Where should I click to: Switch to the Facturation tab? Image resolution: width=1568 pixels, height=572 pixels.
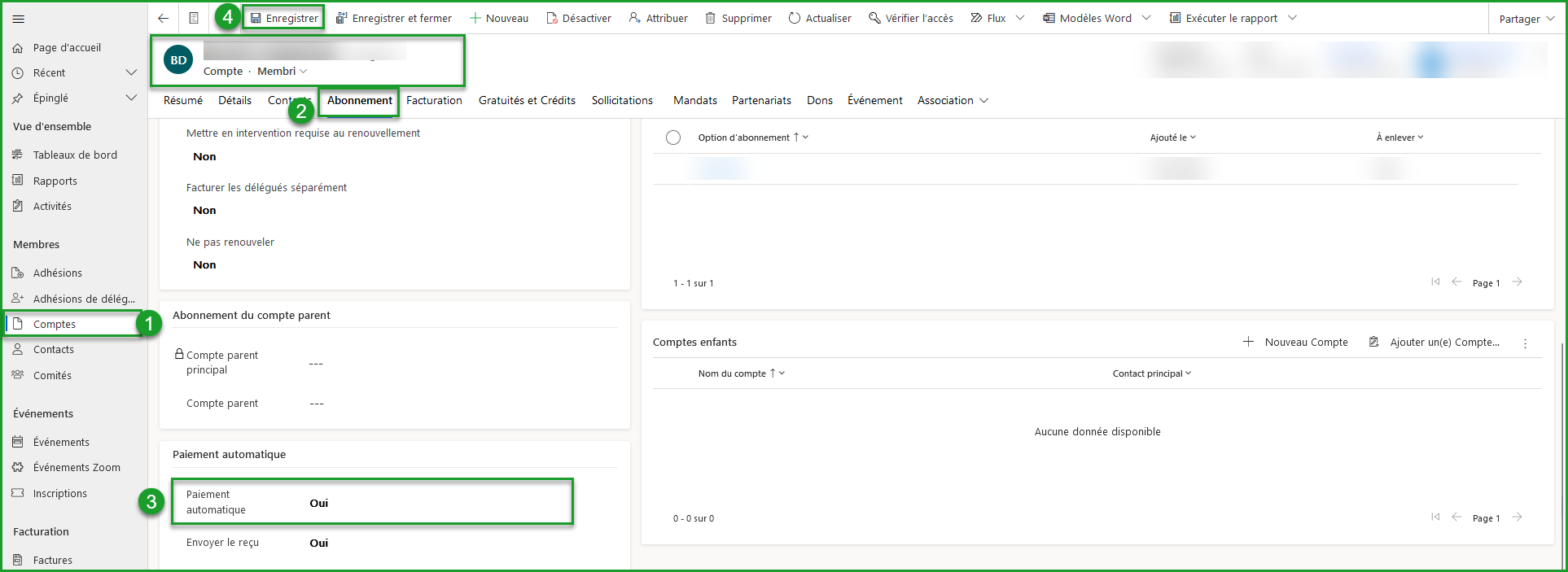tap(434, 100)
